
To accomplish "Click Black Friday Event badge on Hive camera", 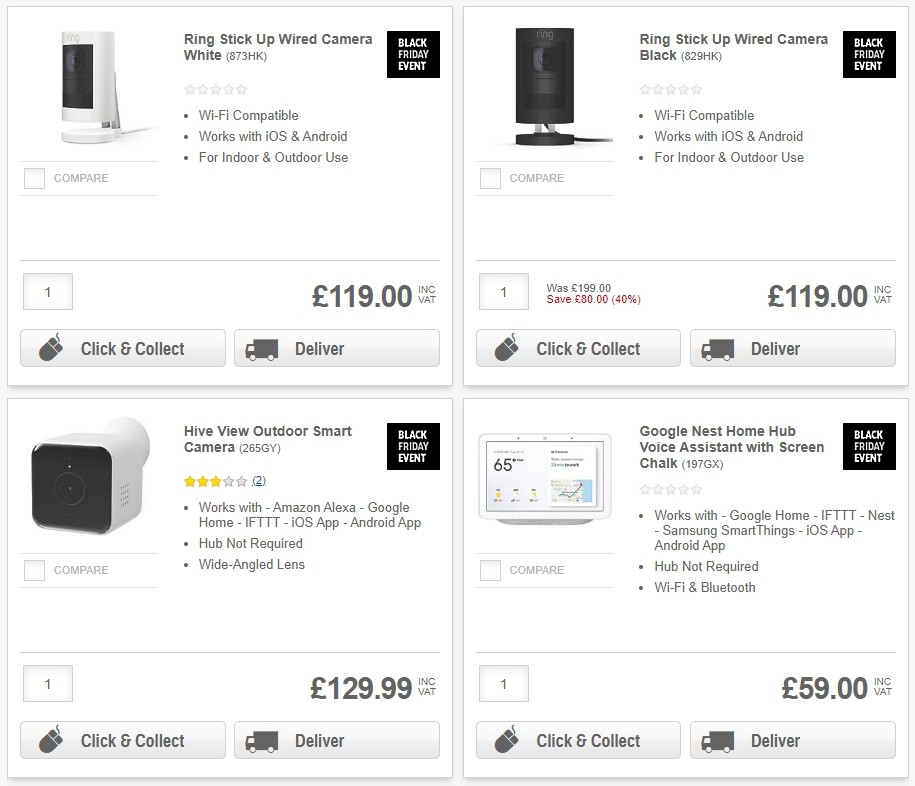I will coord(412,447).
